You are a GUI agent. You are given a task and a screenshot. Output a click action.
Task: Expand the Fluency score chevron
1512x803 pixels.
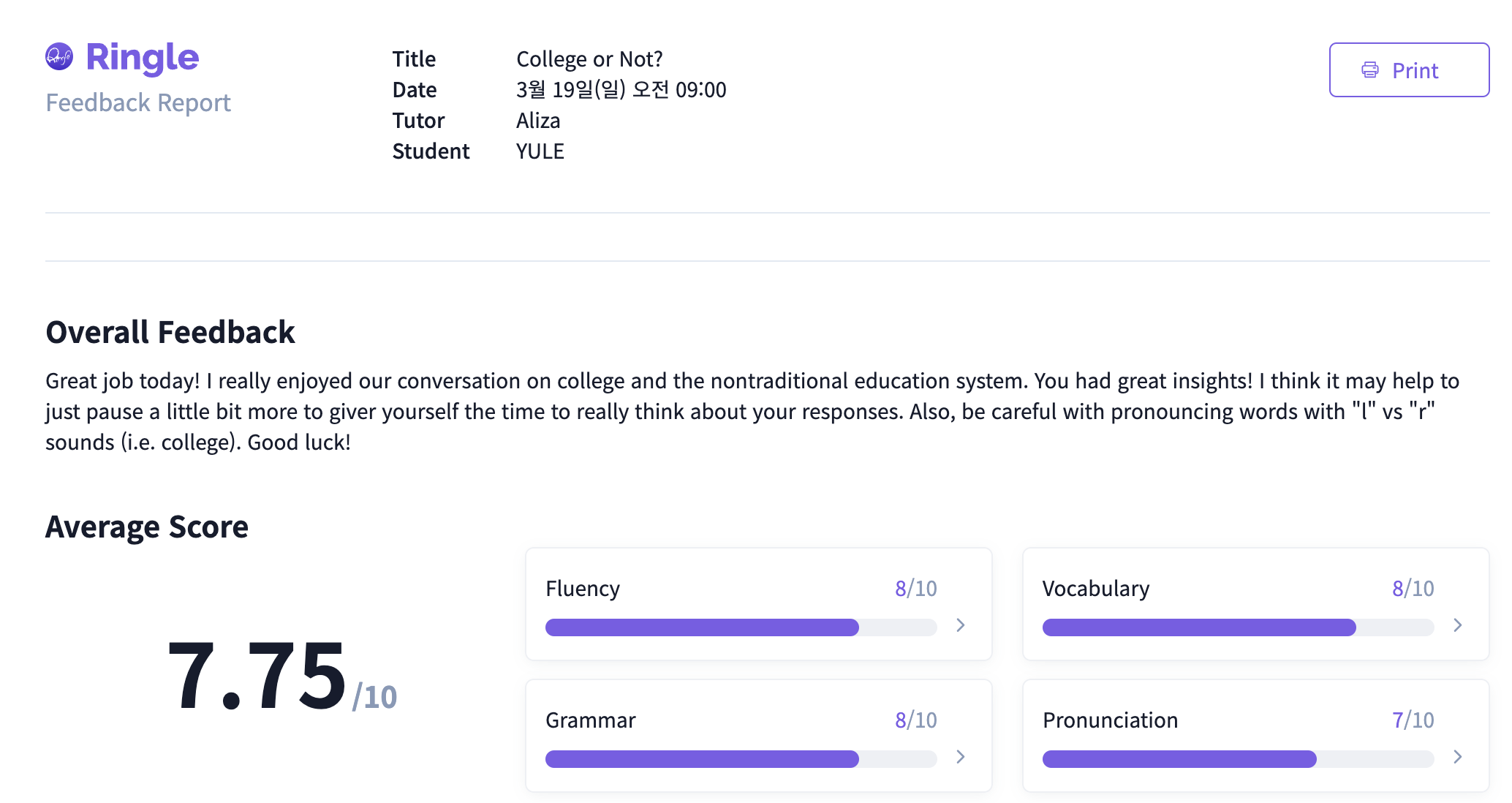pos(961,625)
